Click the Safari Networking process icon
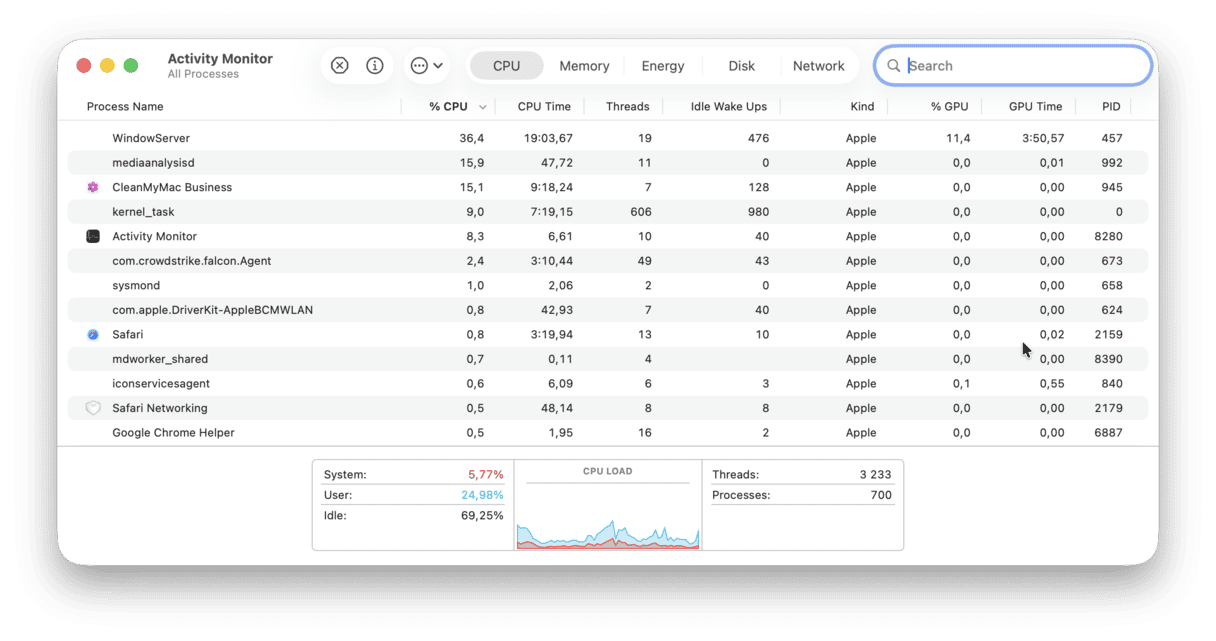The image size is (1216, 641). pyautogui.click(x=93, y=408)
